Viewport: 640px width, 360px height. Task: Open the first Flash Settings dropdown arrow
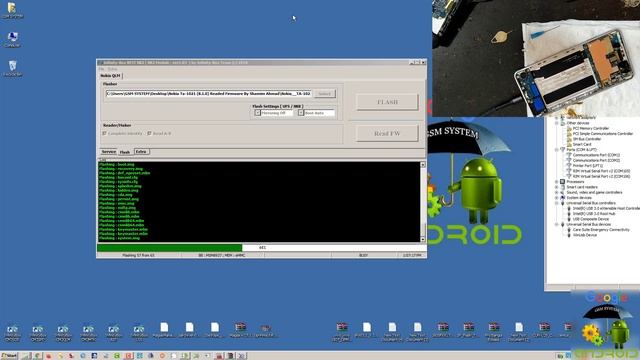[258, 113]
